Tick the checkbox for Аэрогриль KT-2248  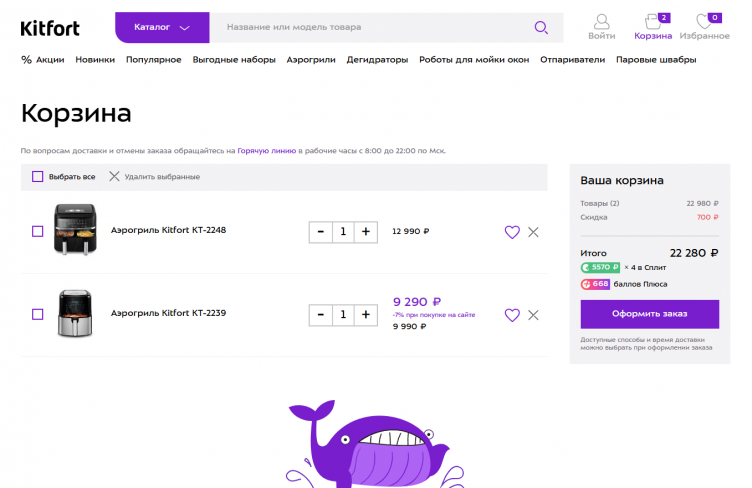coord(38,231)
